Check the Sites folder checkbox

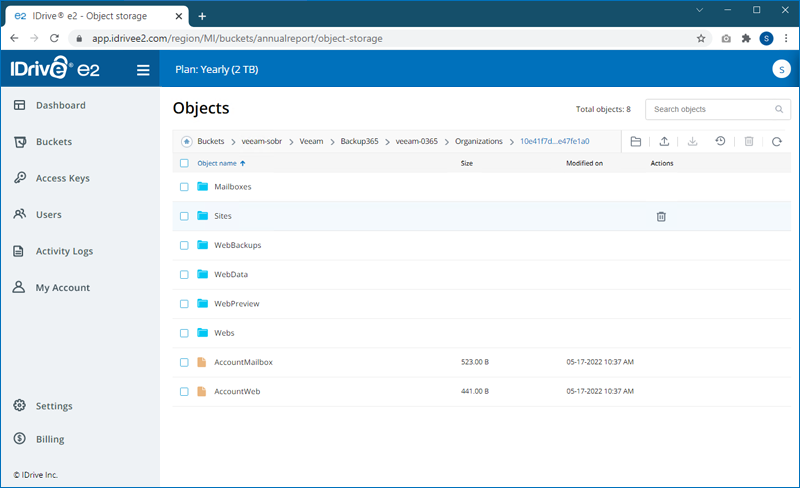point(184,216)
